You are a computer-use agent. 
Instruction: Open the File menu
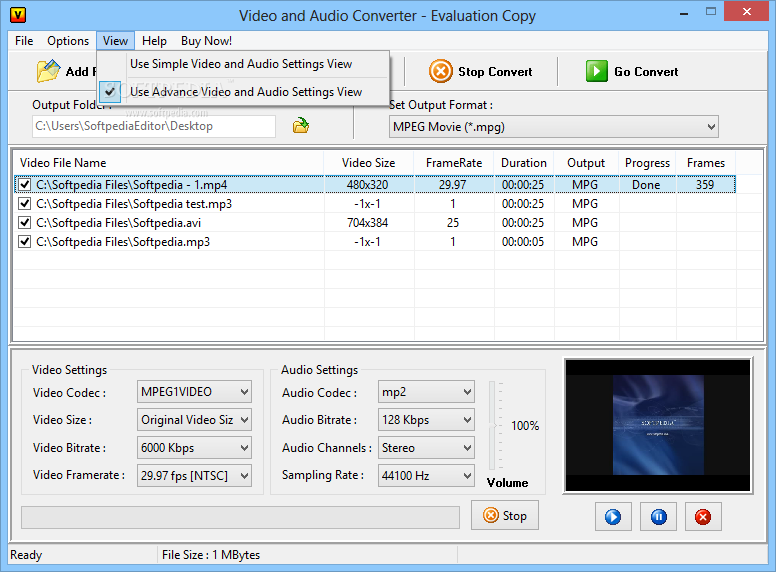pyautogui.click(x=24, y=41)
